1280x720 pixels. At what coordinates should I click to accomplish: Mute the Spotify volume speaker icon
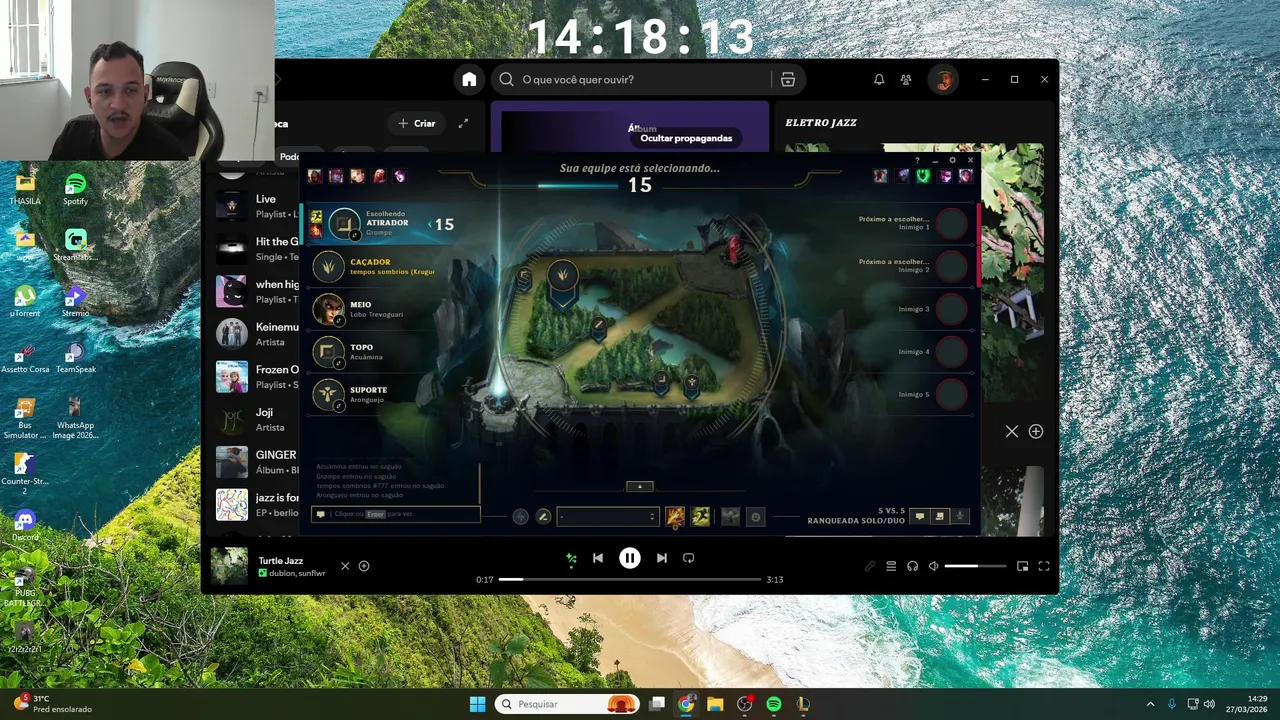pyautogui.click(x=934, y=567)
